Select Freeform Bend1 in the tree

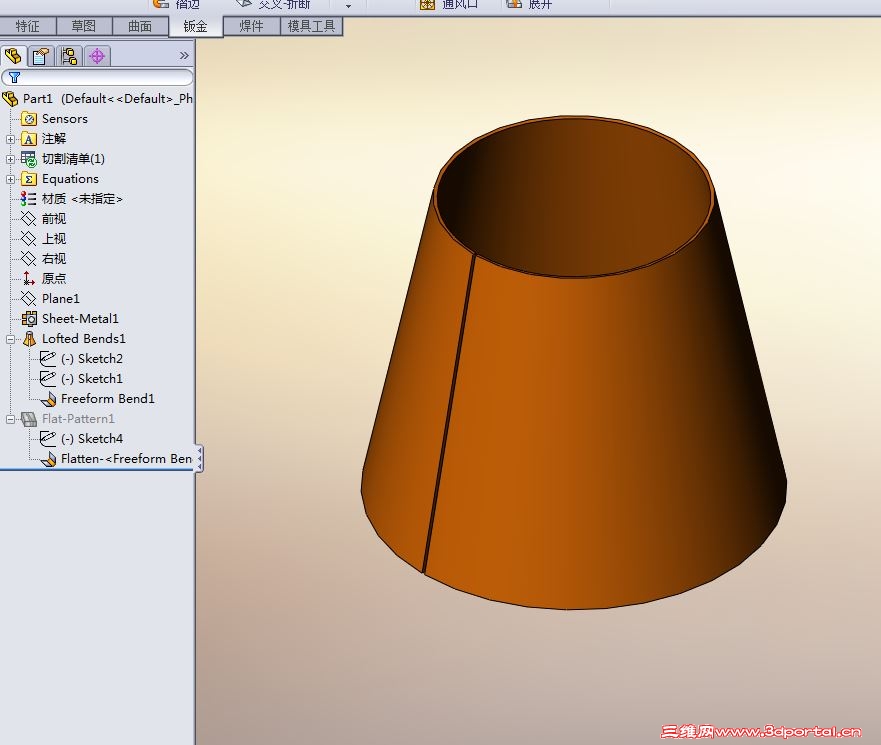107,399
